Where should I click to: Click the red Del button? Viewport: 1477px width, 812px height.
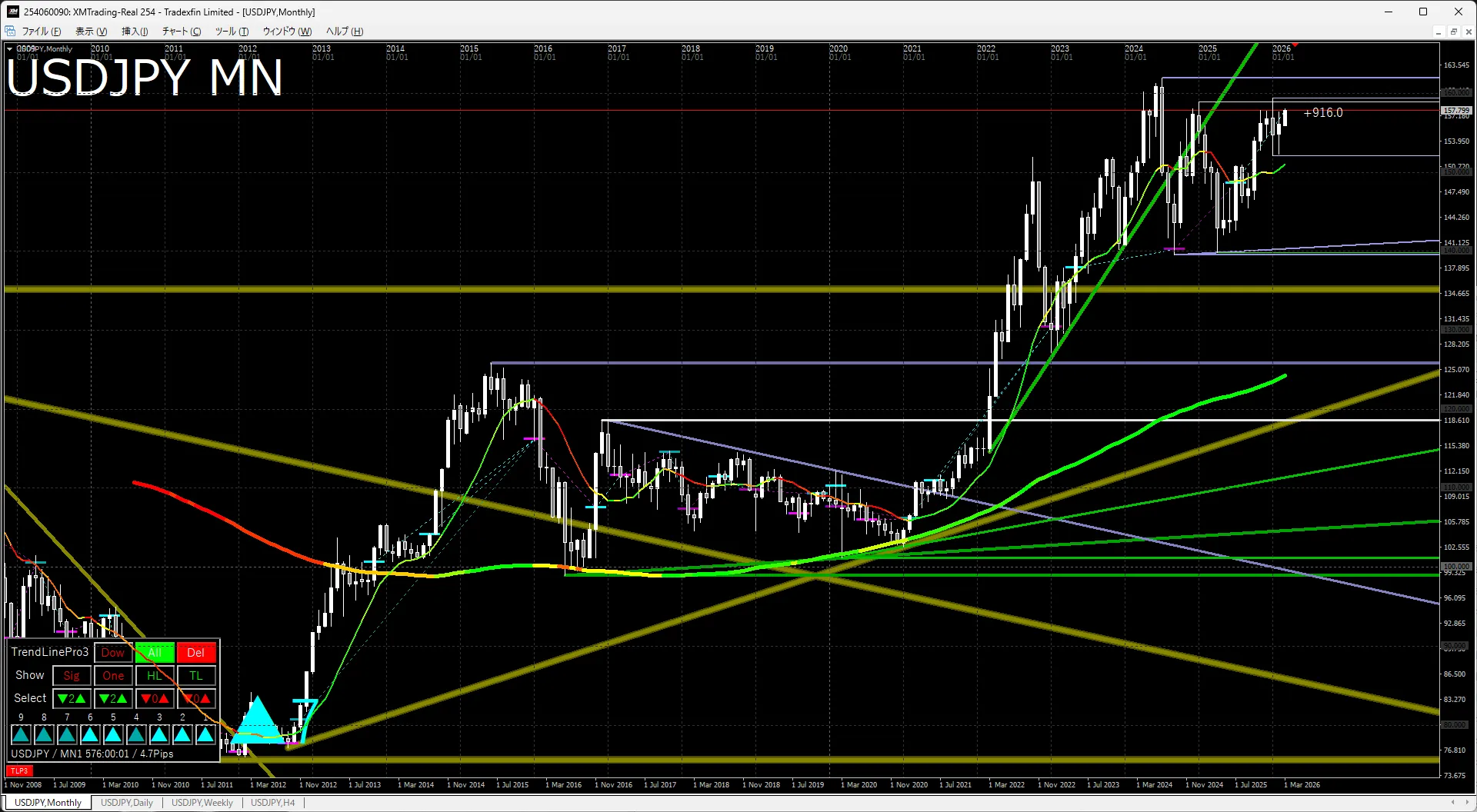coord(196,653)
